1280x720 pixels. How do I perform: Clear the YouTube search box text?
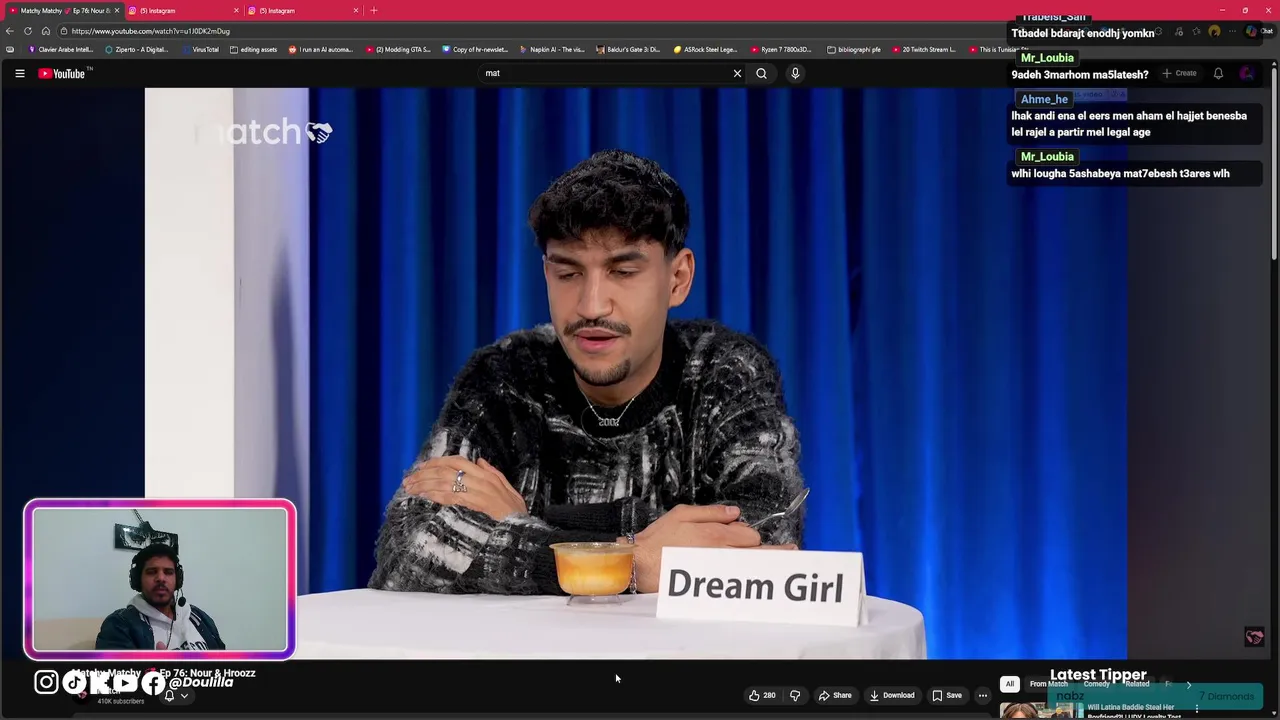(737, 73)
